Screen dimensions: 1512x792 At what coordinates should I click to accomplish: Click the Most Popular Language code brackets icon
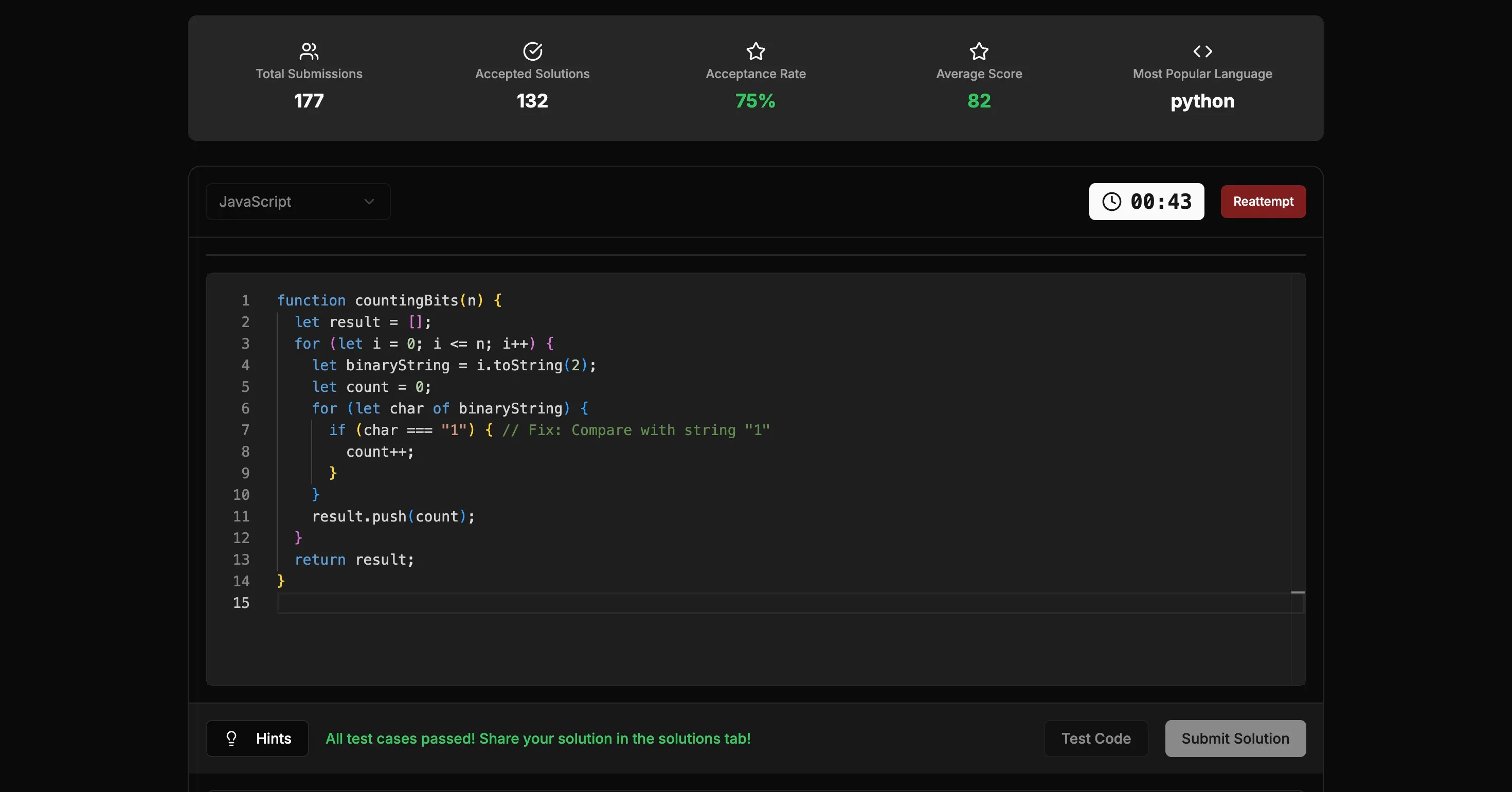coord(1203,51)
